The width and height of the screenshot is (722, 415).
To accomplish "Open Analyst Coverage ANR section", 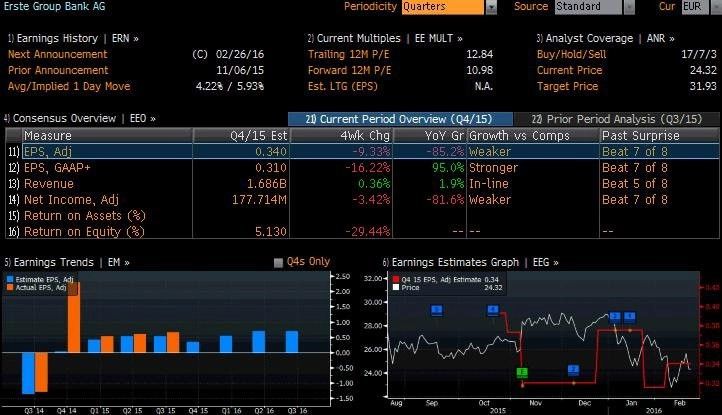I will coord(606,38).
